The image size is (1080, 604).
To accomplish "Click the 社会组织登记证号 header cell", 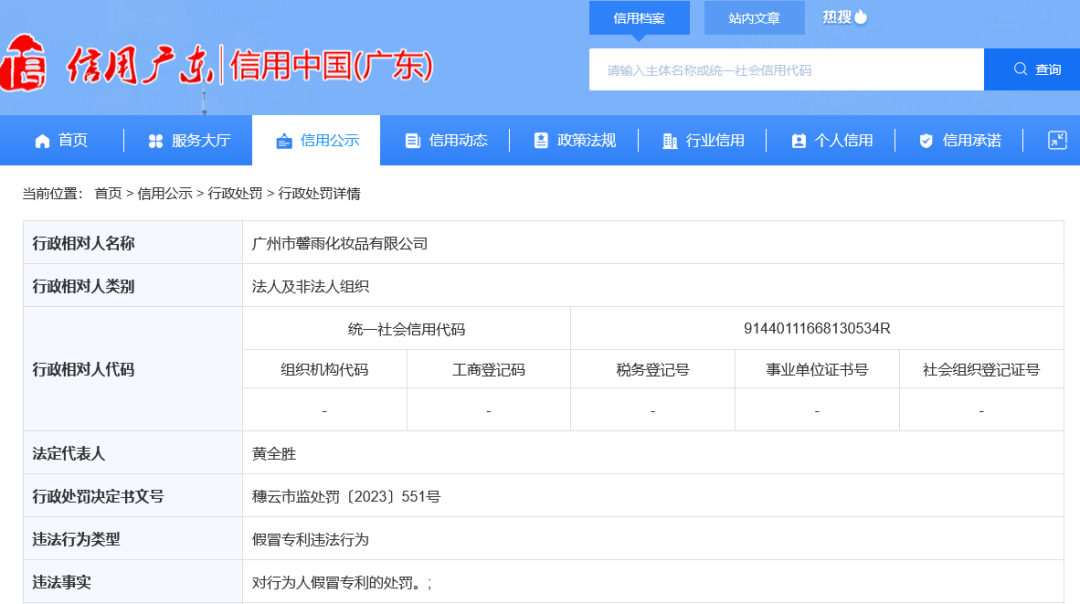I will pyautogui.click(x=982, y=370).
